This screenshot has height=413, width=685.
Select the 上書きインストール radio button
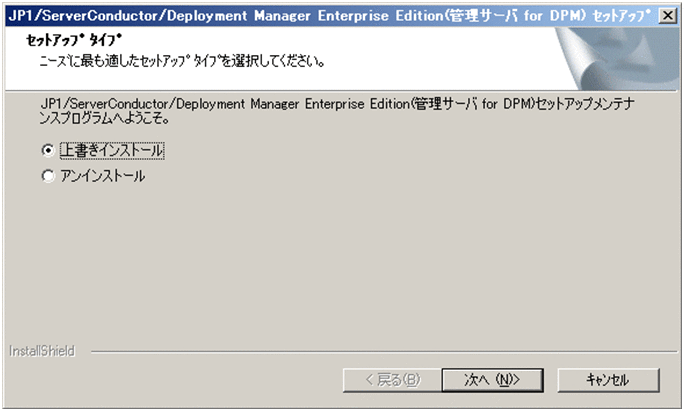(47, 150)
